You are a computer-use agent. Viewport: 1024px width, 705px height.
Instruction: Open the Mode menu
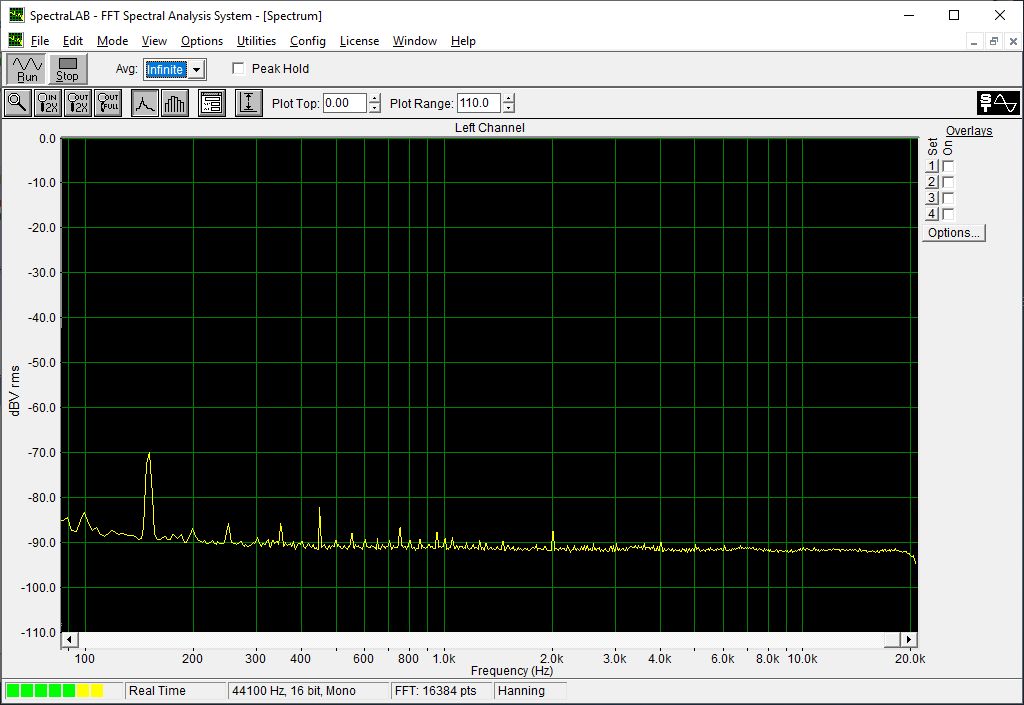[112, 40]
